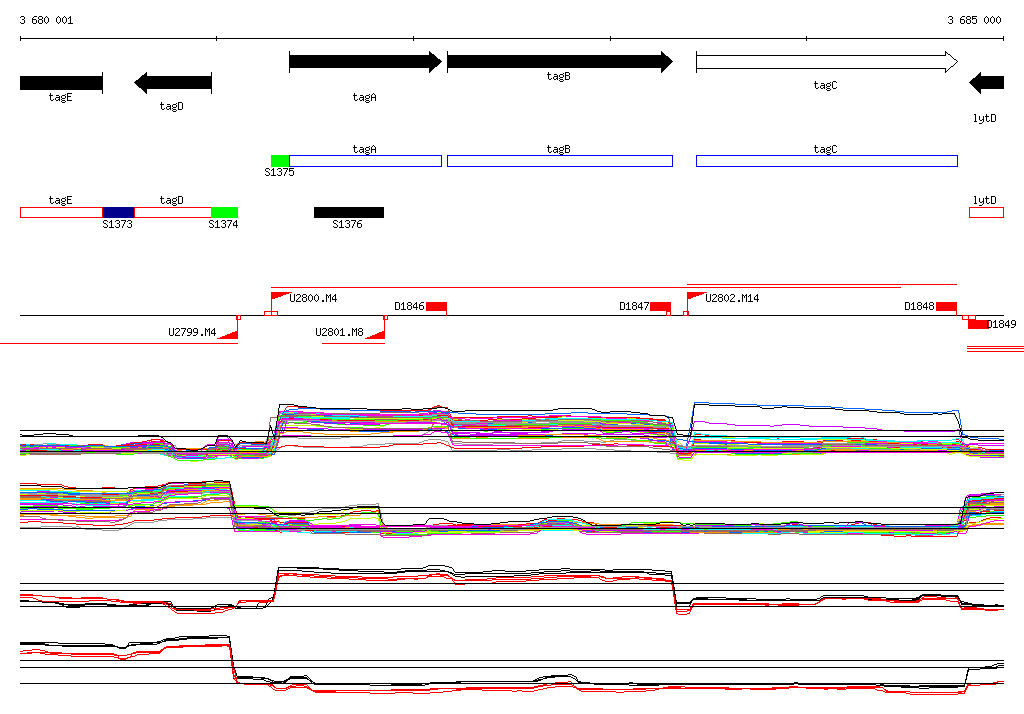Select the black S1376 segment bar
The height and width of the screenshot is (714, 1024).
pos(349,212)
